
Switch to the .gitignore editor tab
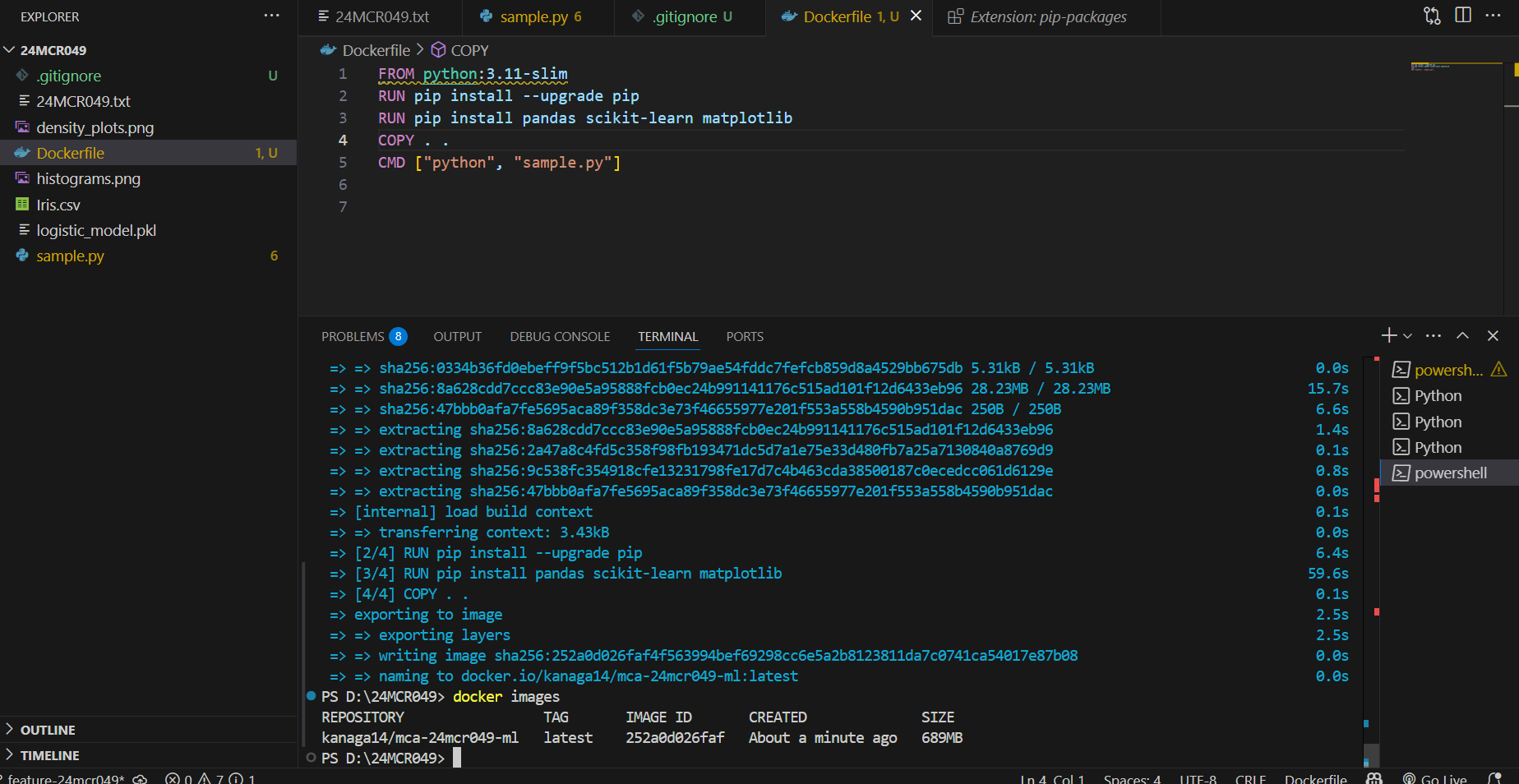coord(690,16)
